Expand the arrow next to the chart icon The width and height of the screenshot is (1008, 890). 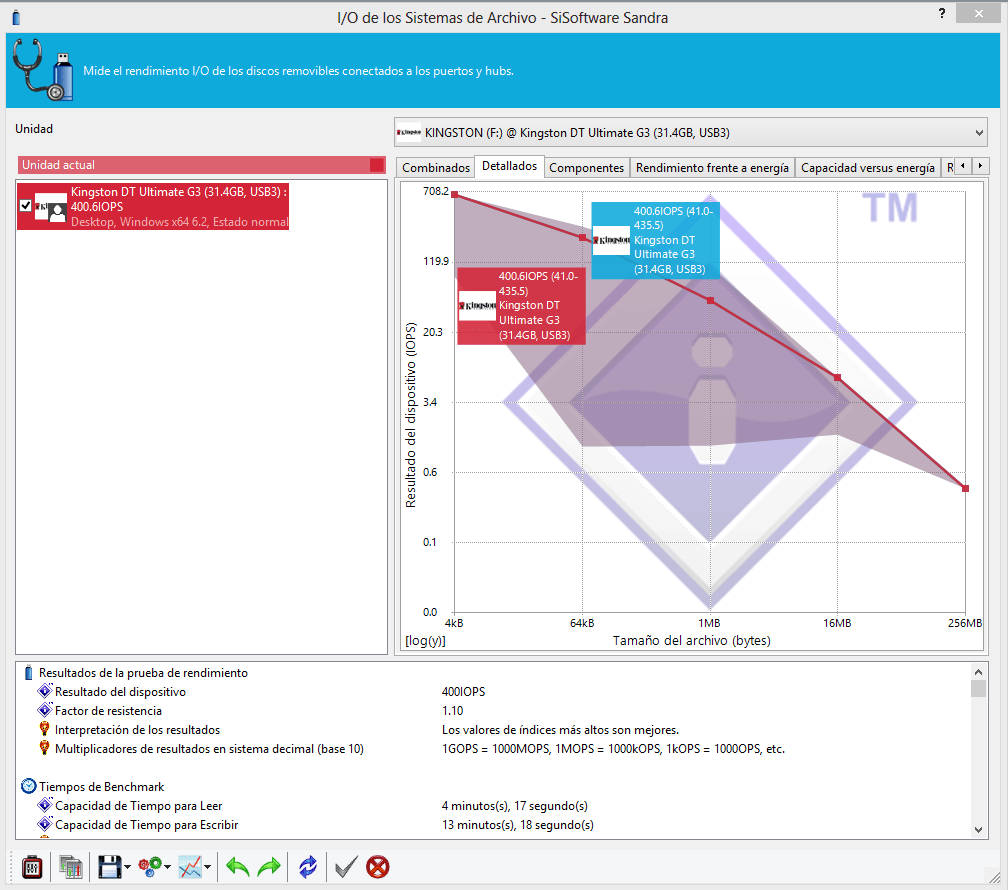pos(208,867)
